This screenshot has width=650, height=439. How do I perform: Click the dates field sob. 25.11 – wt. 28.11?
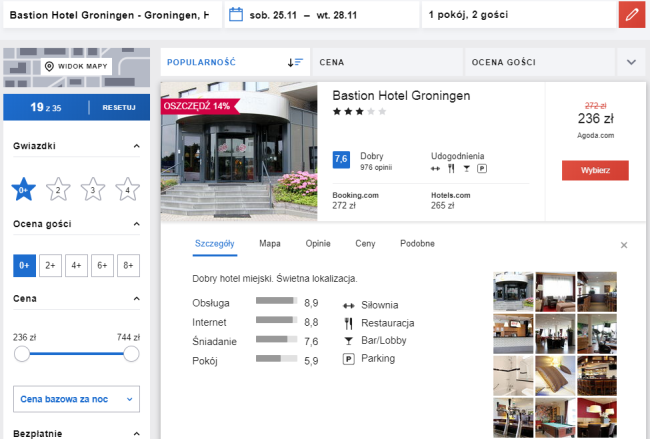322,15
